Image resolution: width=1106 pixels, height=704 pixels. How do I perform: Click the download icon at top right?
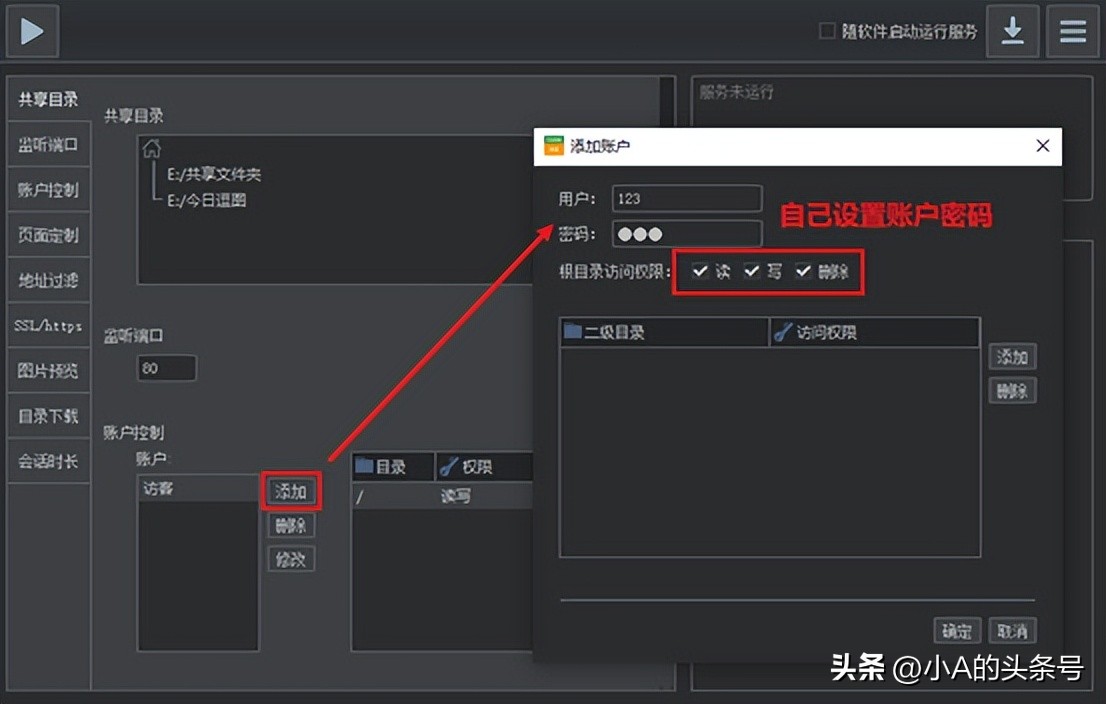(x=1012, y=31)
